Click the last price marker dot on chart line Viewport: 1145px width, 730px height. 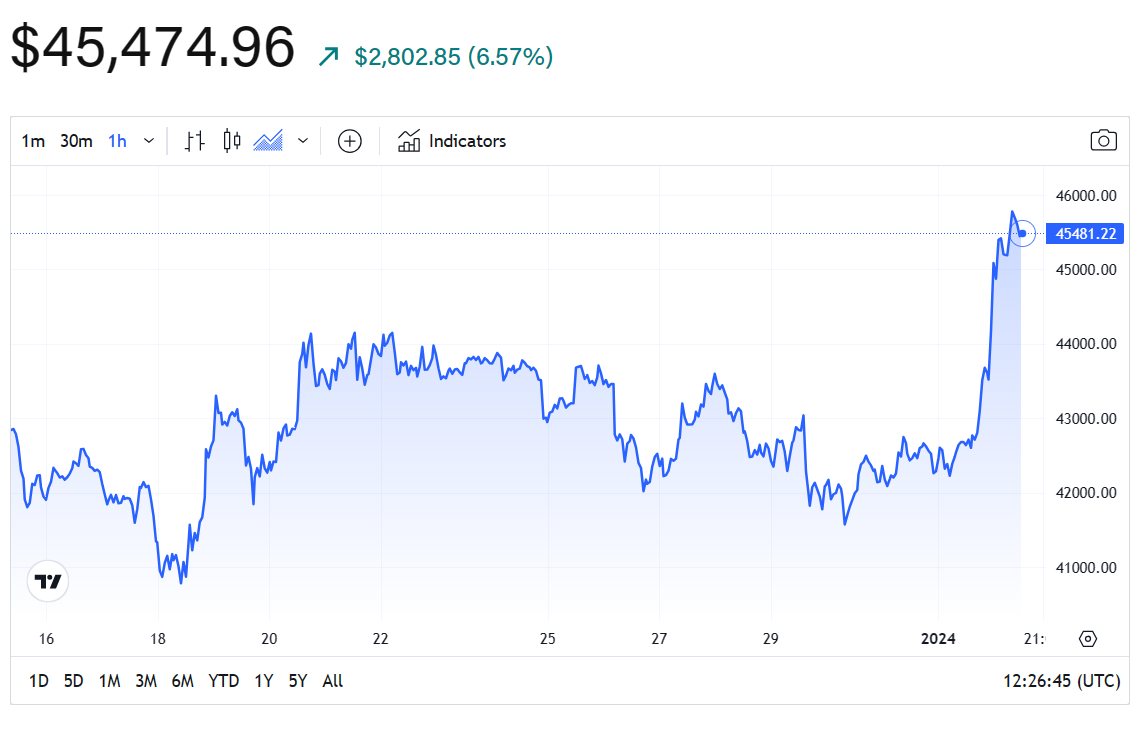click(x=1022, y=234)
